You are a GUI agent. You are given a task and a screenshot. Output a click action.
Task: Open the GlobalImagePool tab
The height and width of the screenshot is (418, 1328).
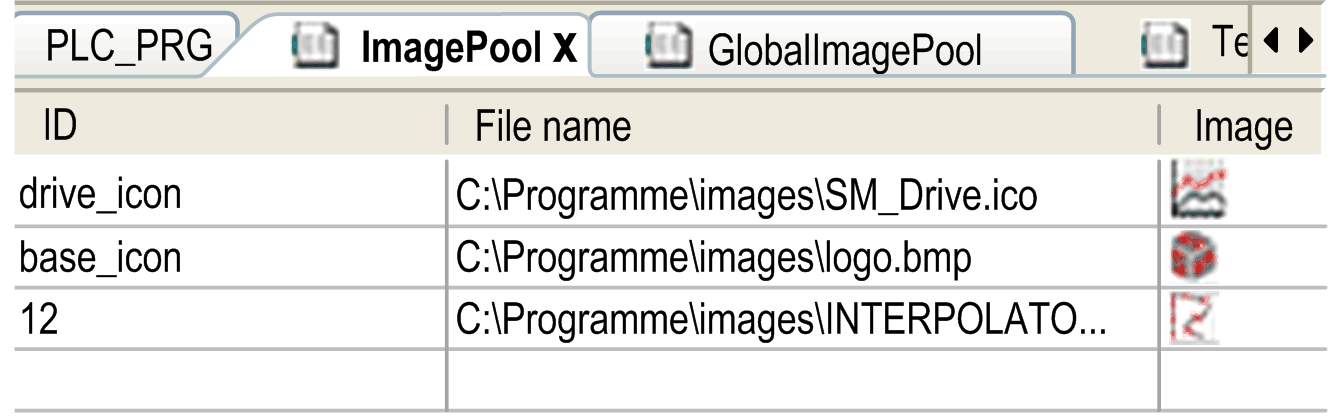[844, 49]
